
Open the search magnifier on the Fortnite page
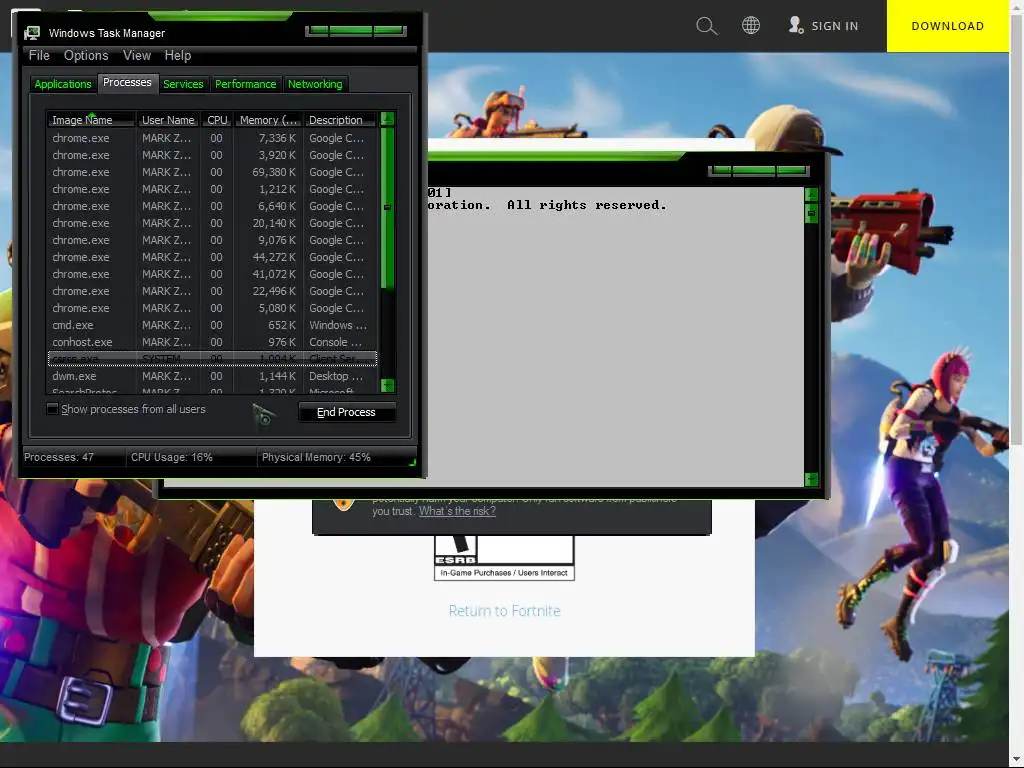(706, 26)
